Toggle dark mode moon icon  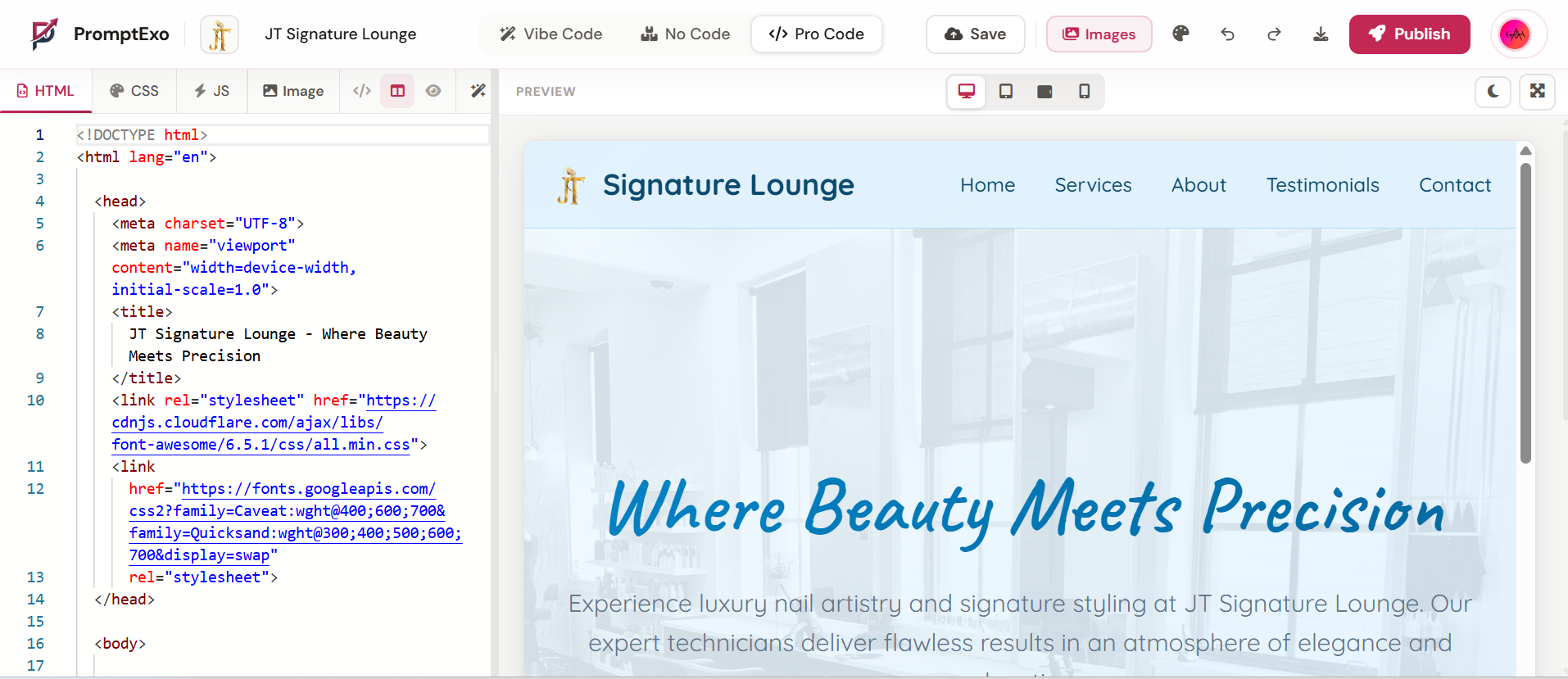(x=1493, y=92)
